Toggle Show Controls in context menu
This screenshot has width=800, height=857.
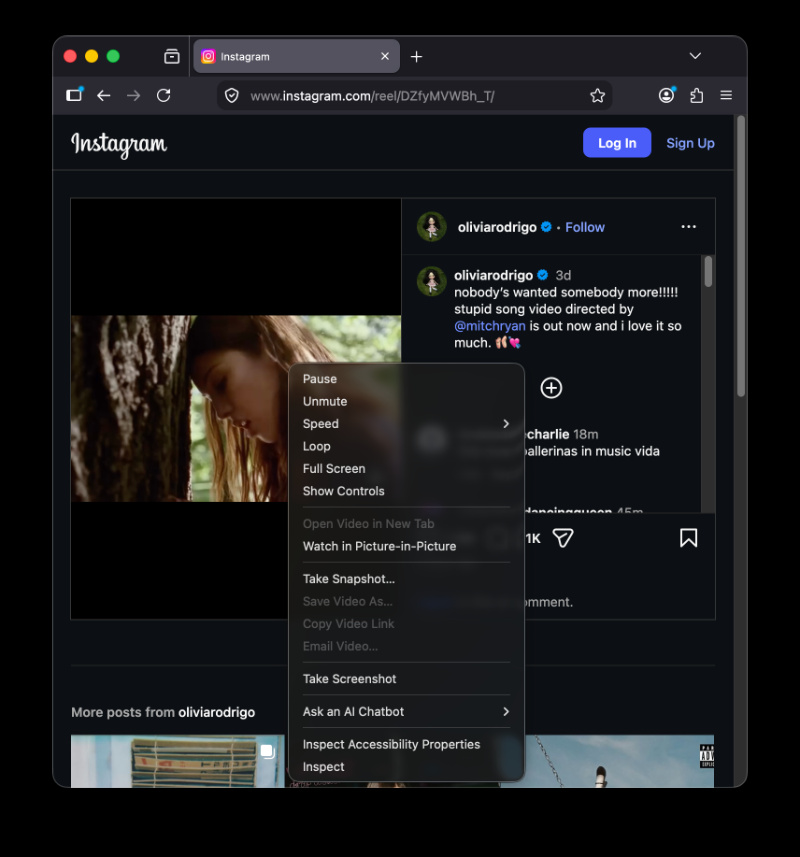(407, 491)
